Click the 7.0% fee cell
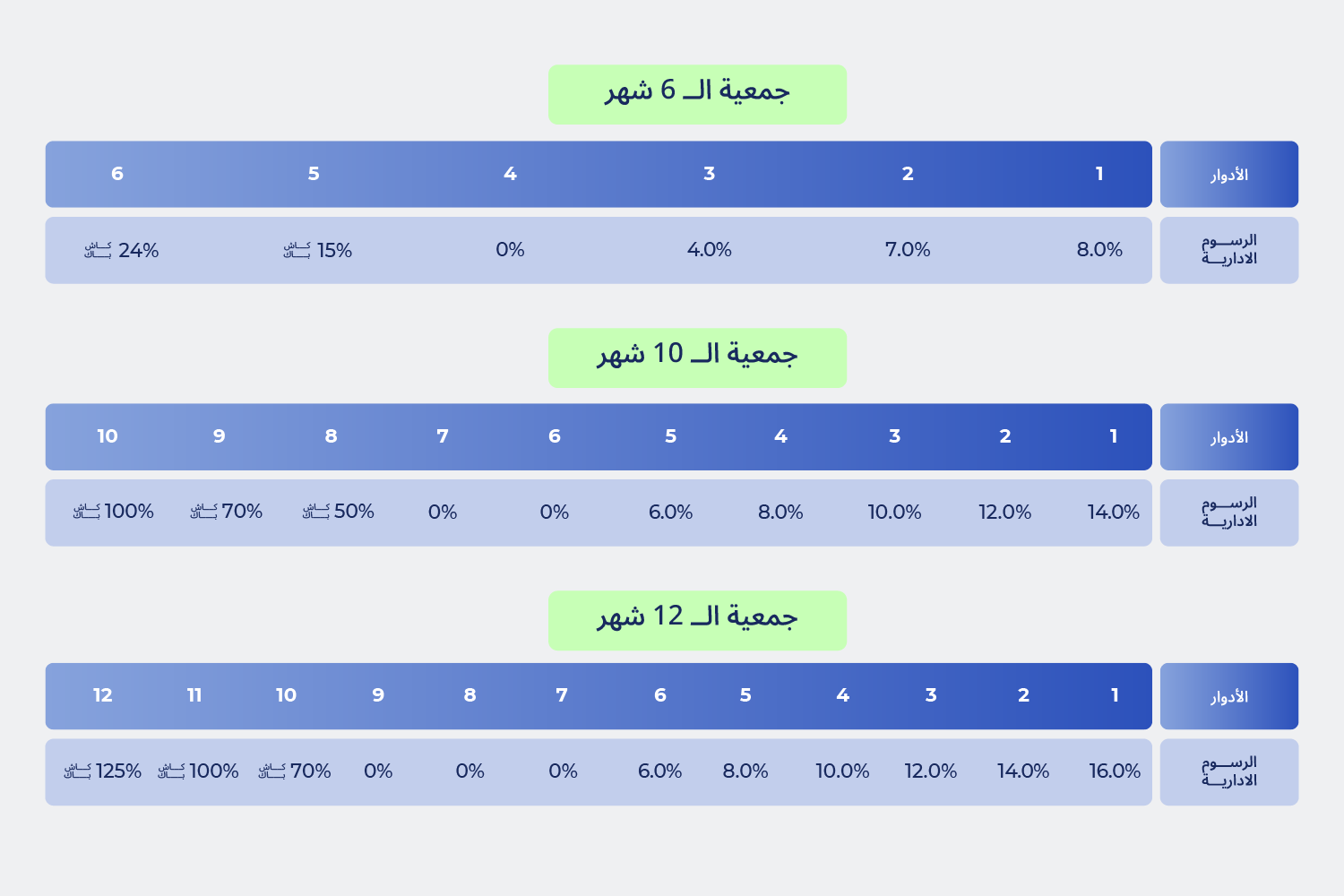Image resolution: width=1344 pixels, height=896 pixels. 908,250
